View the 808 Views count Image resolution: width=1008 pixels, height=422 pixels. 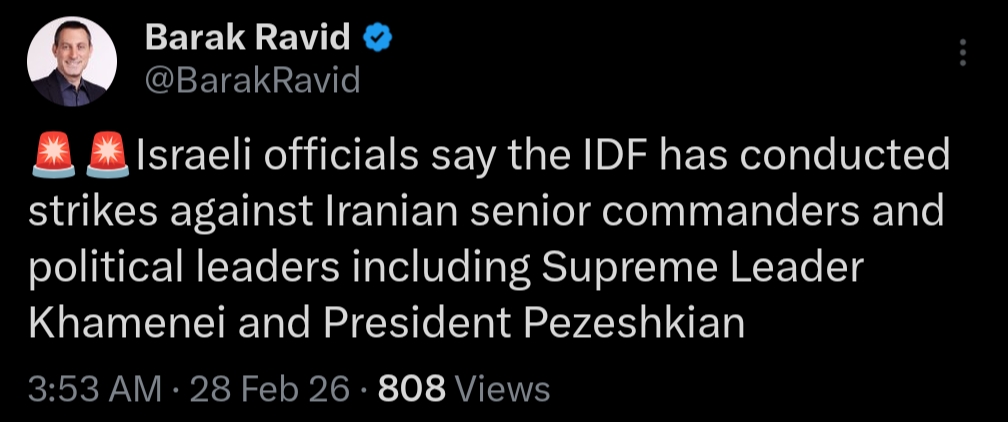click(463, 389)
